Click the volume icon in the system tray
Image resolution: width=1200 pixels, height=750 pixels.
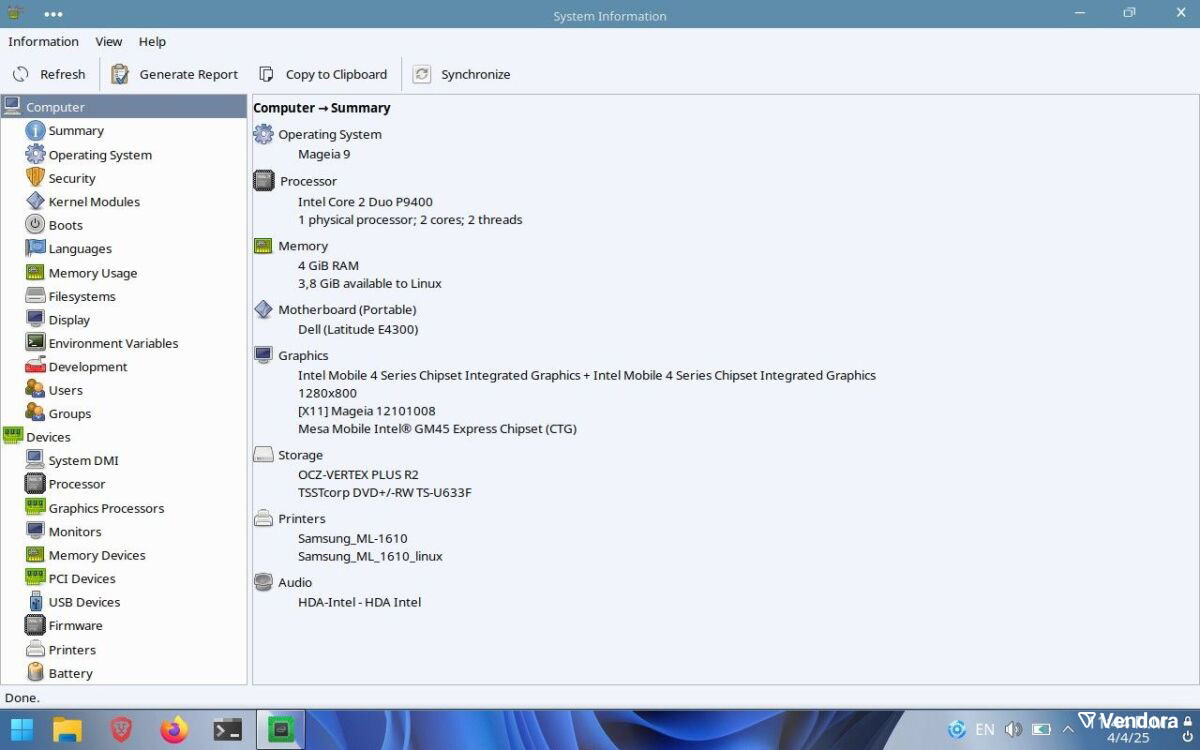pyautogui.click(x=1013, y=730)
